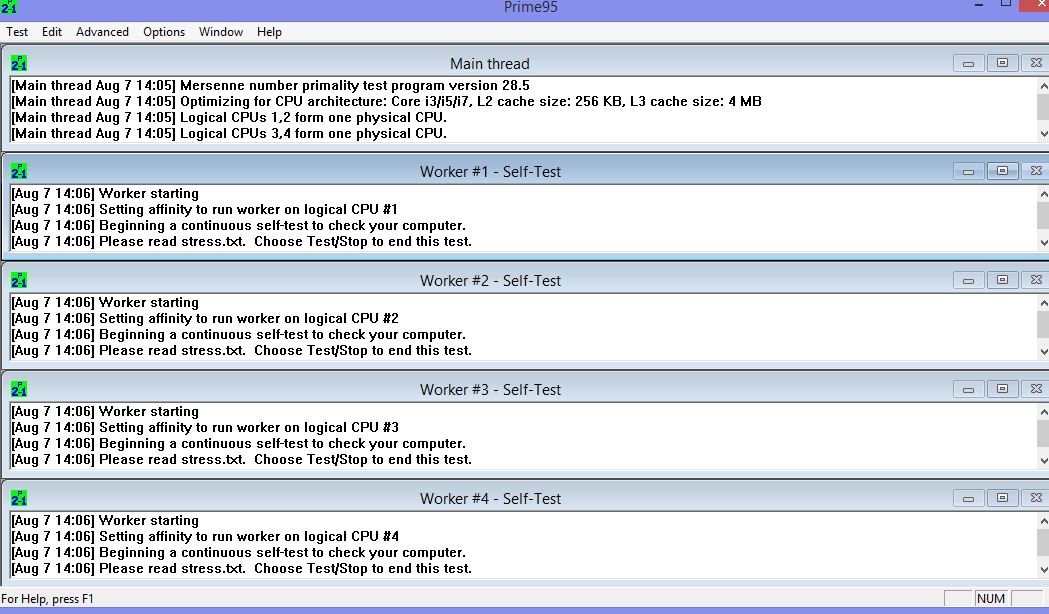Click 'Setting affinity' line for logical CPU #1

point(204,209)
